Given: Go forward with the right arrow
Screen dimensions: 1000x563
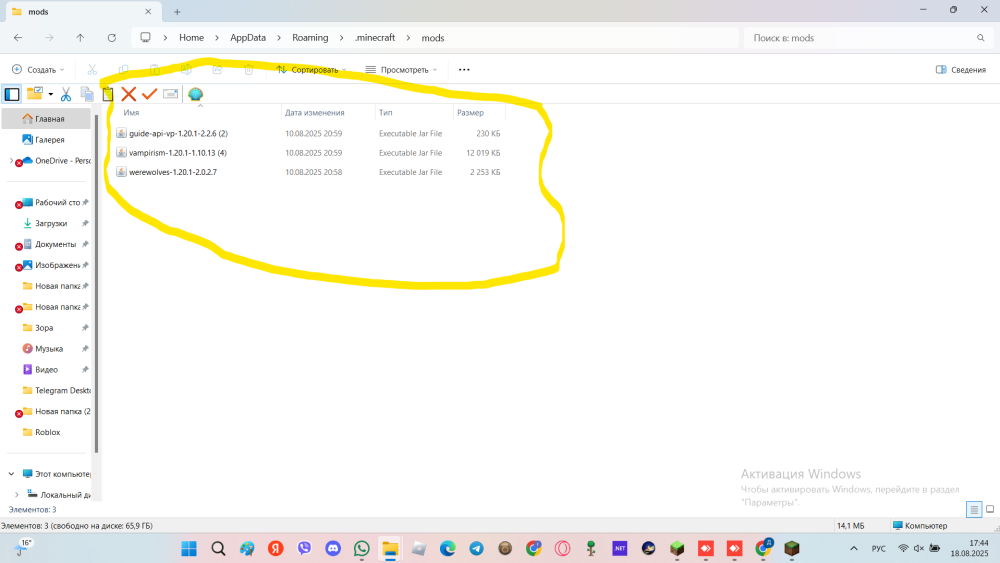Looking at the screenshot, I should point(49,38).
